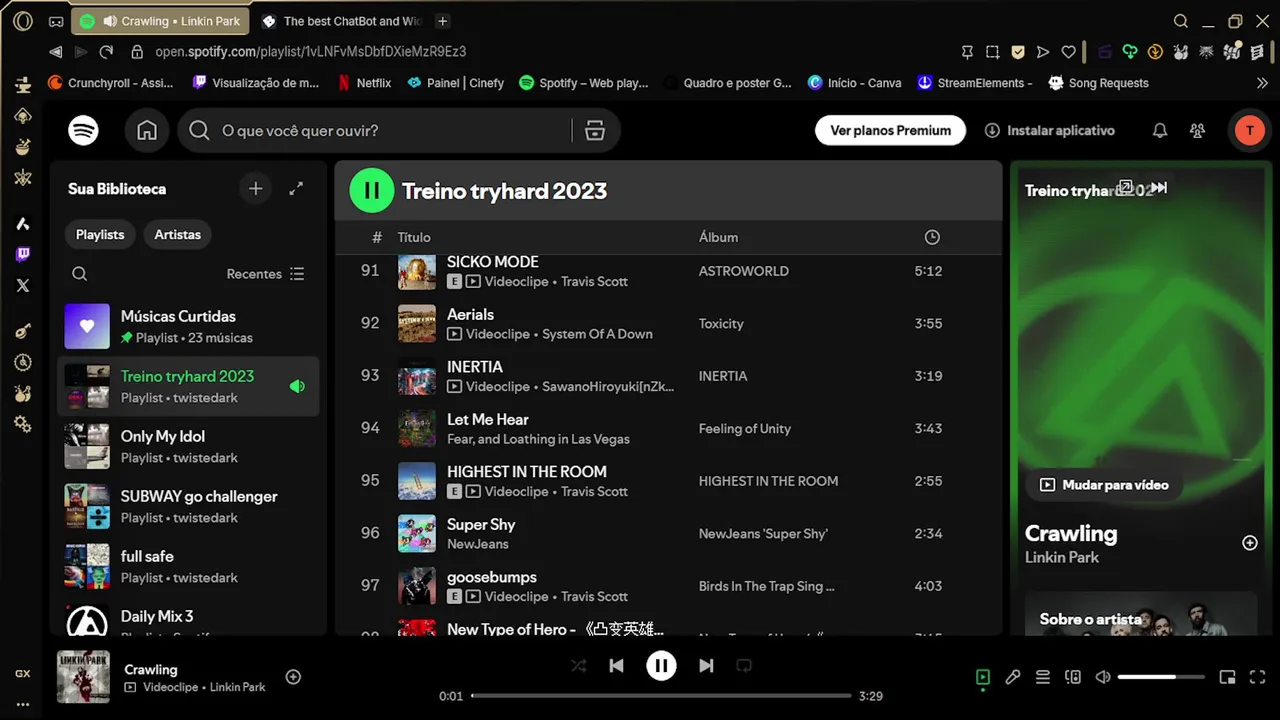Open the friend activity icon
The image size is (1280, 720).
click(1197, 131)
